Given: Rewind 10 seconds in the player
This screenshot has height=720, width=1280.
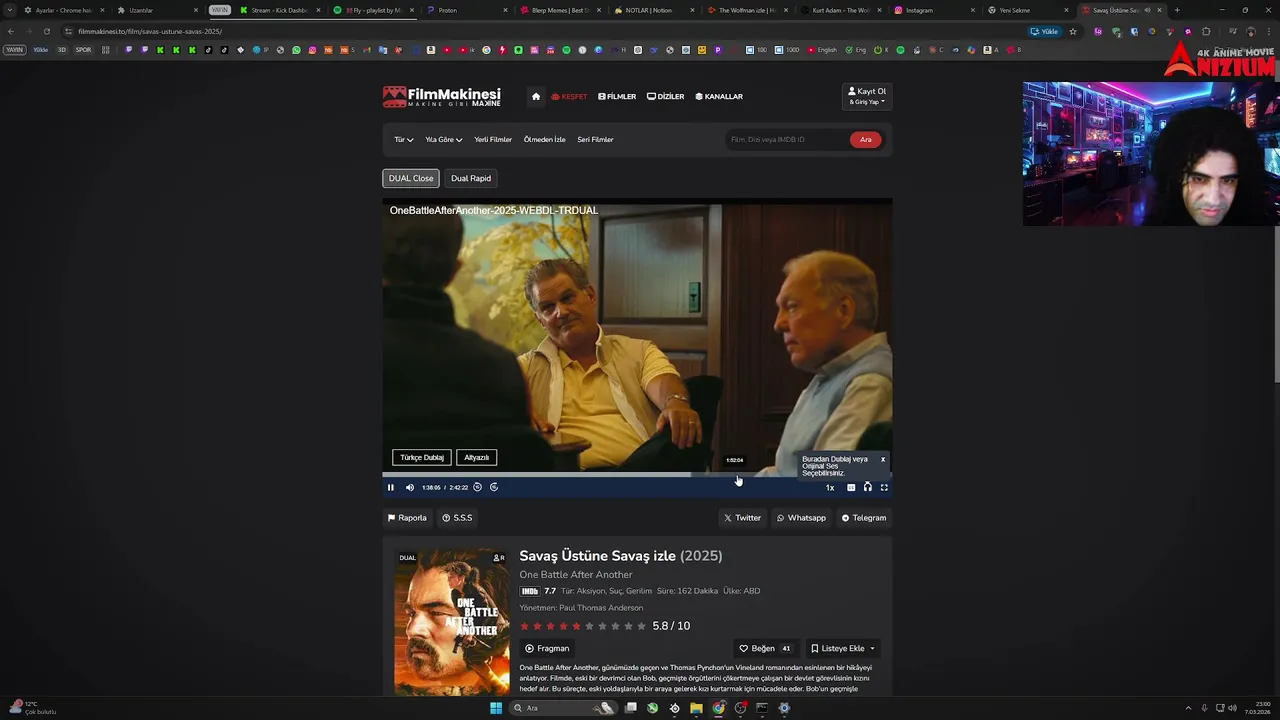Looking at the screenshot, I should click(477, 487).
